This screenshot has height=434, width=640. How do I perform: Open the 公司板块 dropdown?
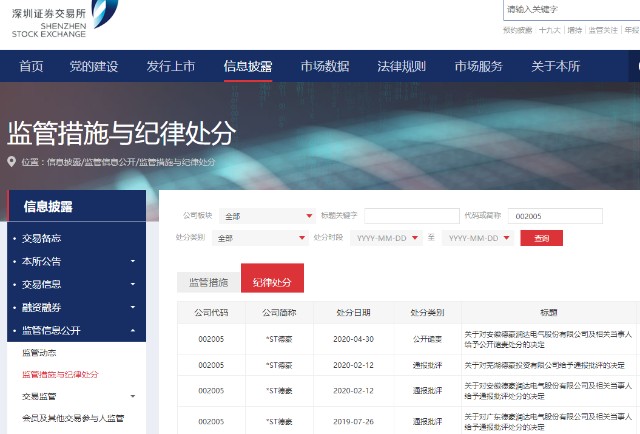tap(267, 216)
